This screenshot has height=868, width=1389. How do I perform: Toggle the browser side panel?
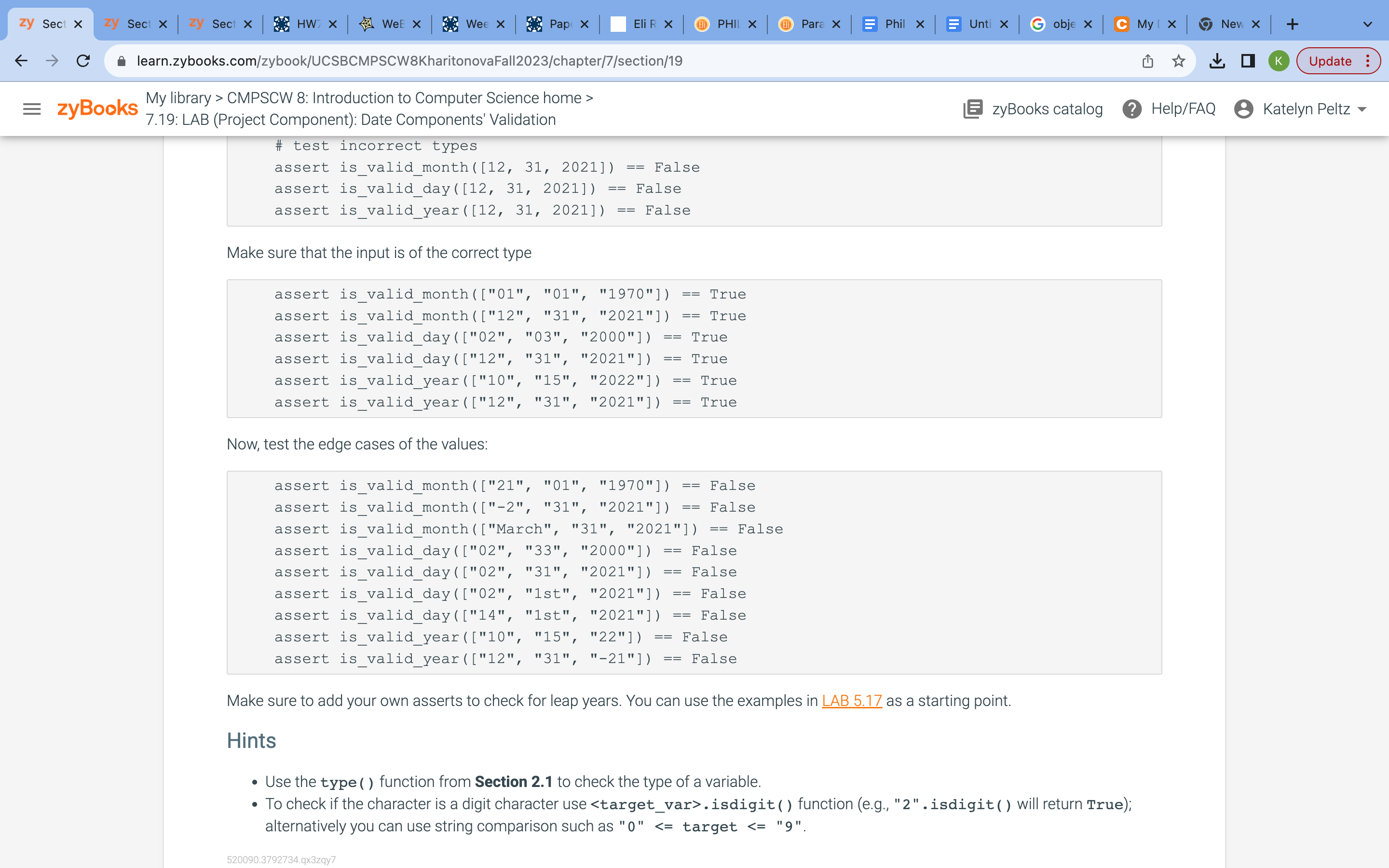[x=1248, y=61]
